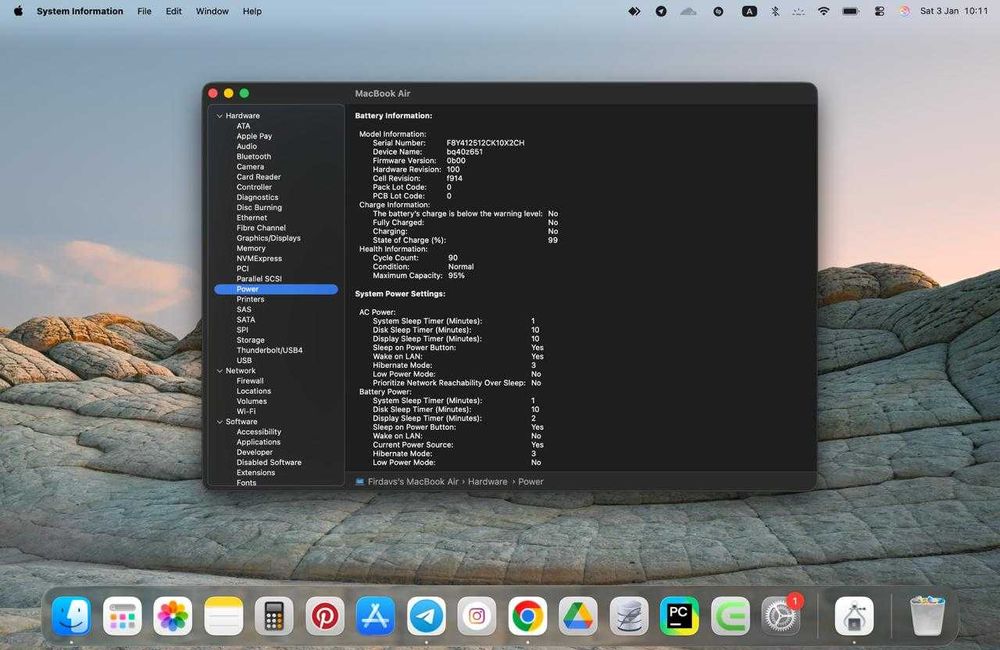Open System Settings with badge in Dock
1000x650 pixels.
781,616
